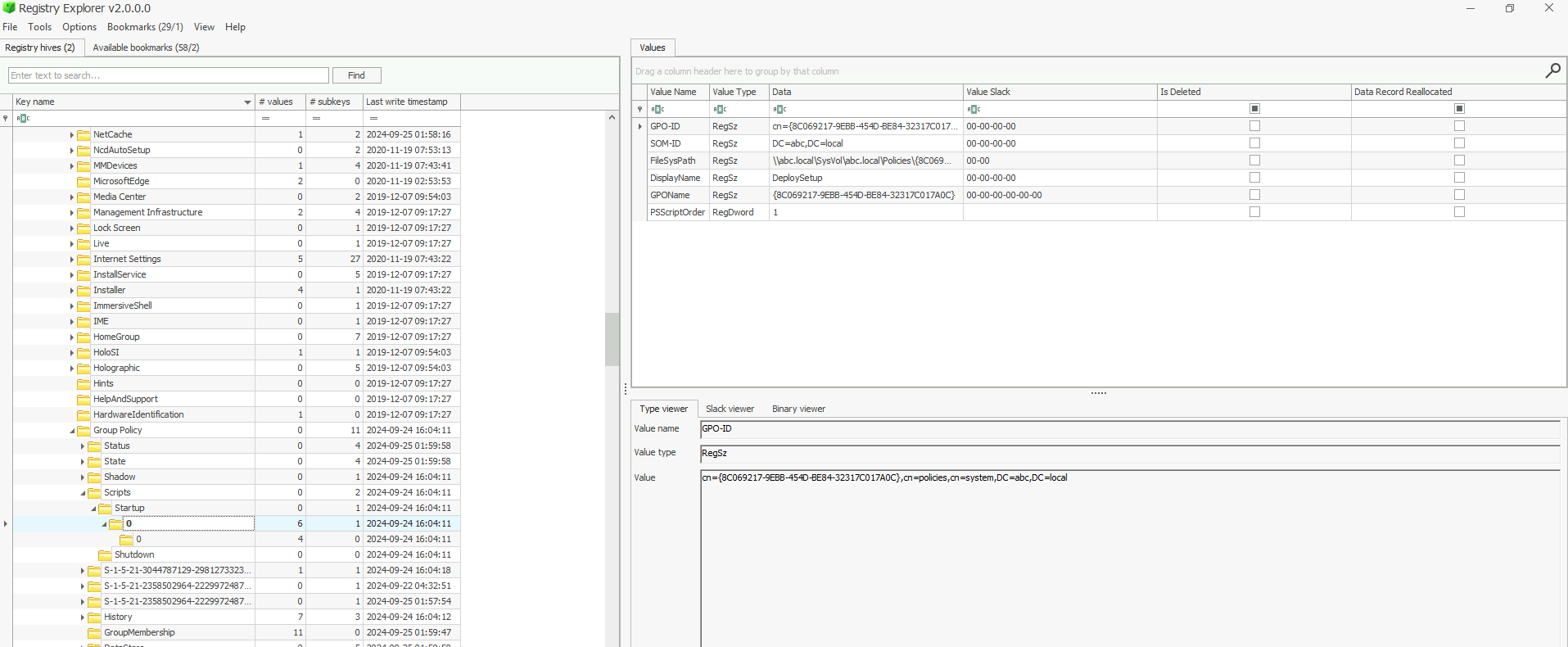Click the Find button
The width and height of the screenshot is (1568, 647).
coord(356,75)
